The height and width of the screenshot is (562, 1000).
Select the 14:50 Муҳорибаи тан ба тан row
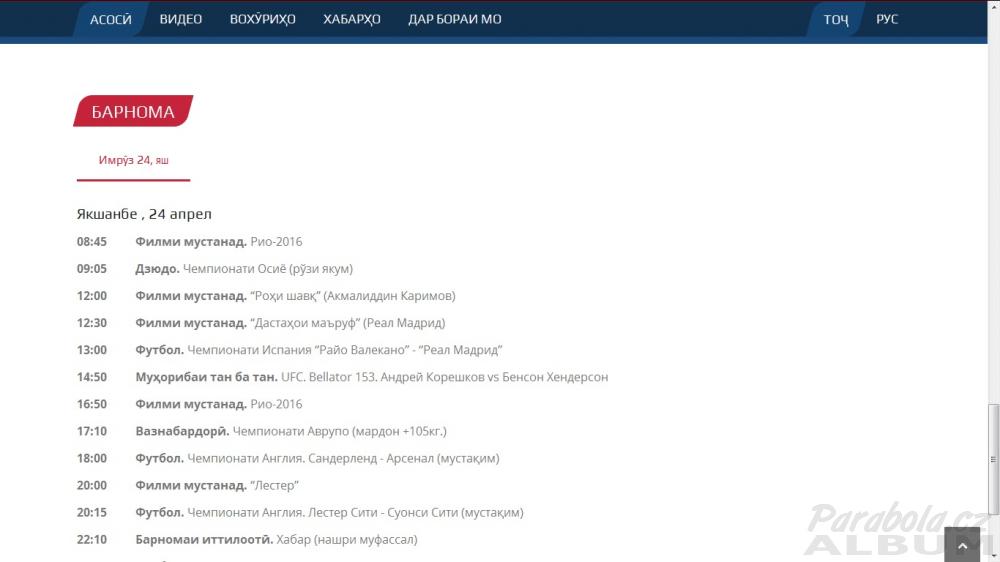tap(342, 377)
